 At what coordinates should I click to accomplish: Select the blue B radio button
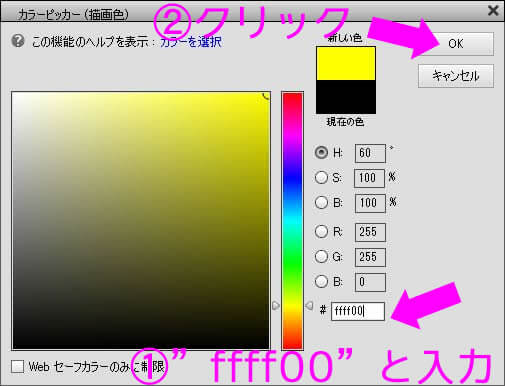[321, 281]
